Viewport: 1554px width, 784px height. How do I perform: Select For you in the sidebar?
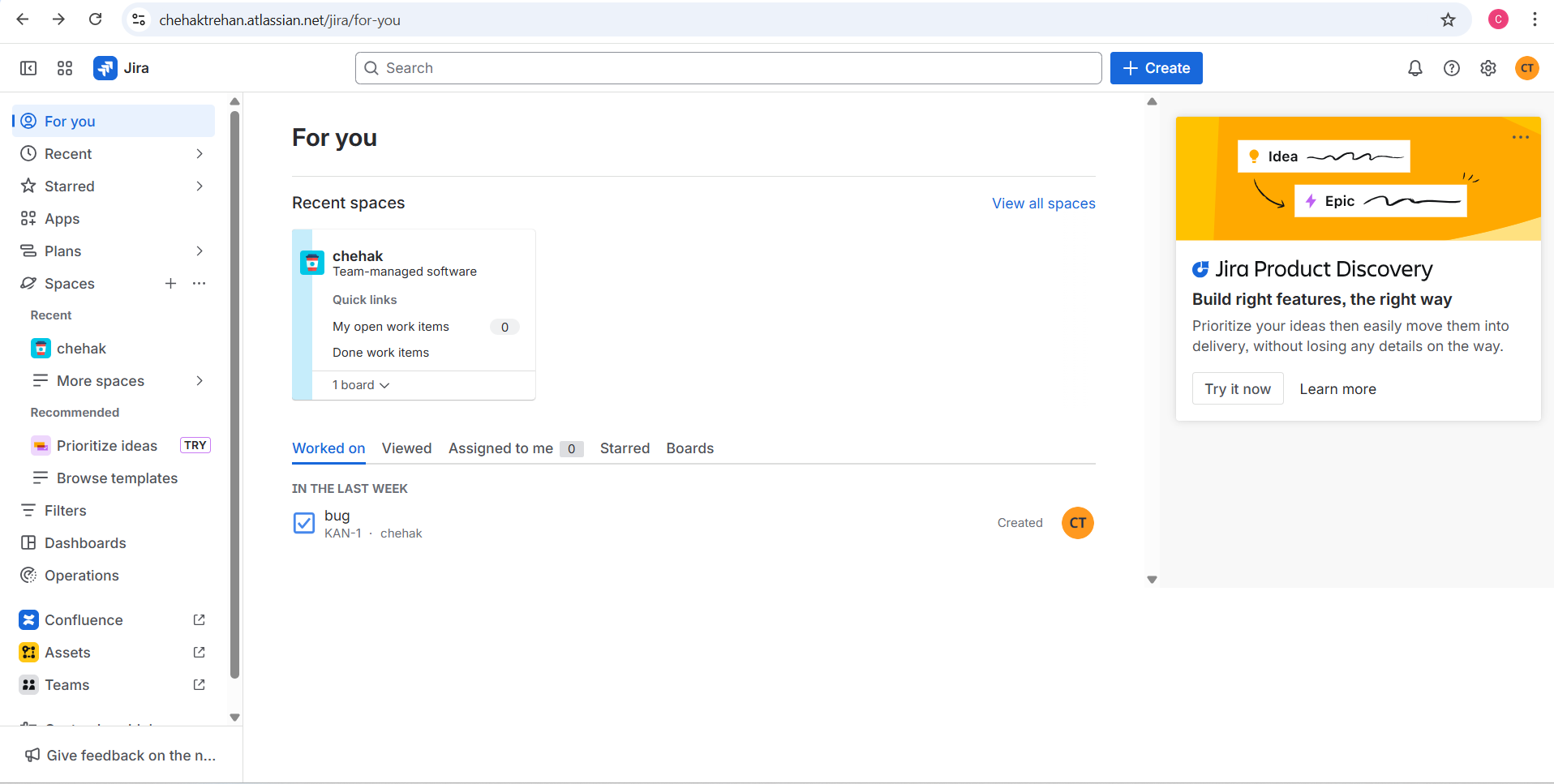pyautogui.click(x=114, y=121)
